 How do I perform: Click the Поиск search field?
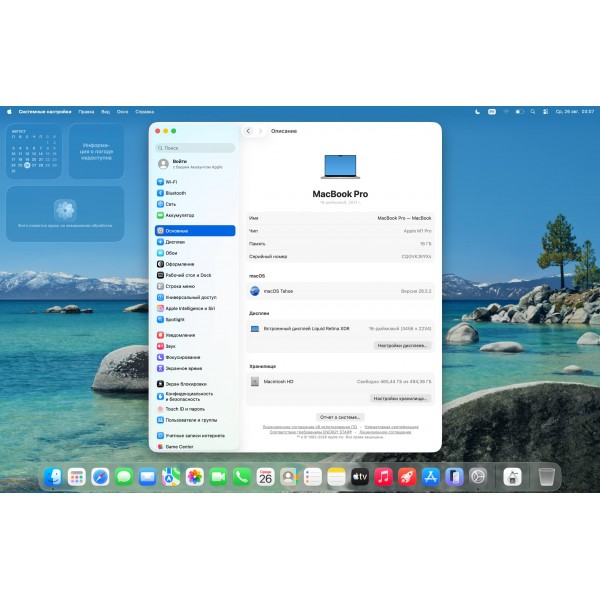pos(195,148)
